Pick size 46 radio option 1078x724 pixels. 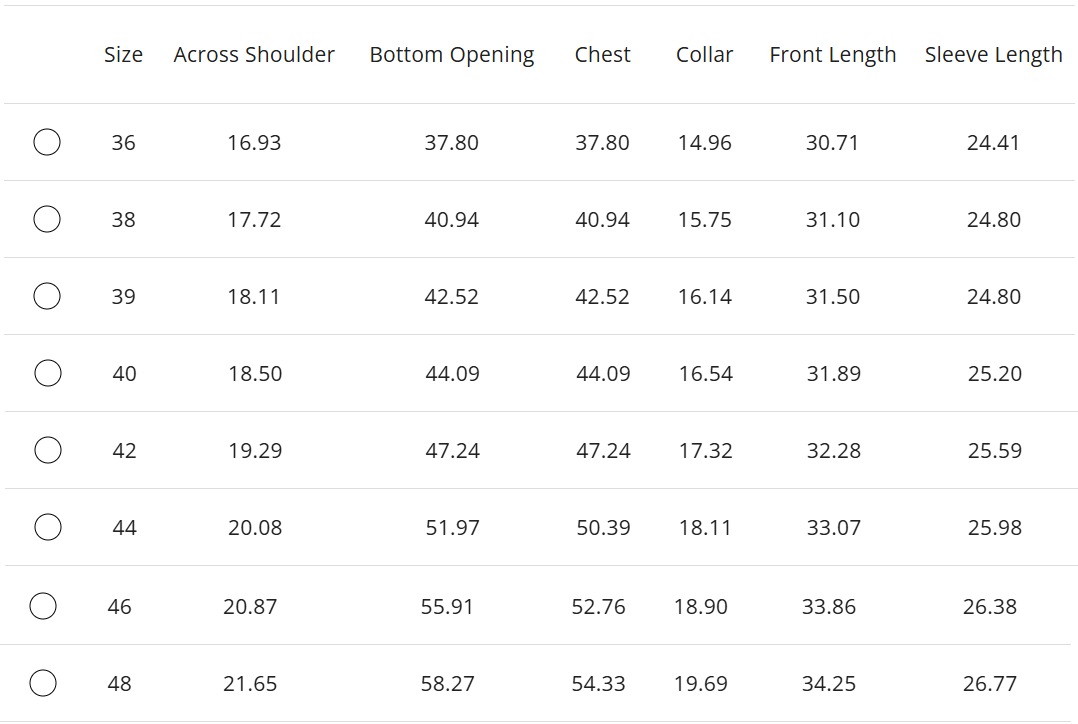43,606
